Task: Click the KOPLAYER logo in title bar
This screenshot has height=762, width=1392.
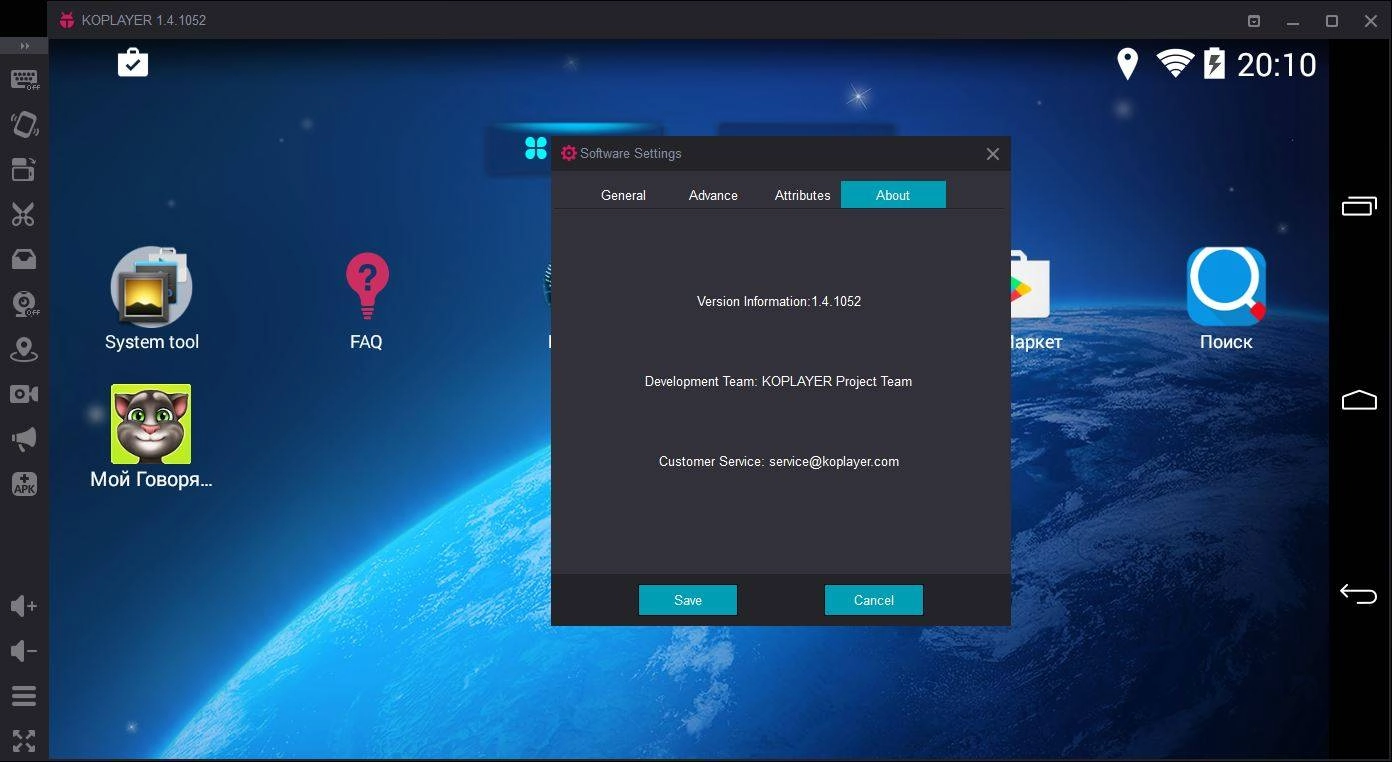Action: [x=67, y=20]
